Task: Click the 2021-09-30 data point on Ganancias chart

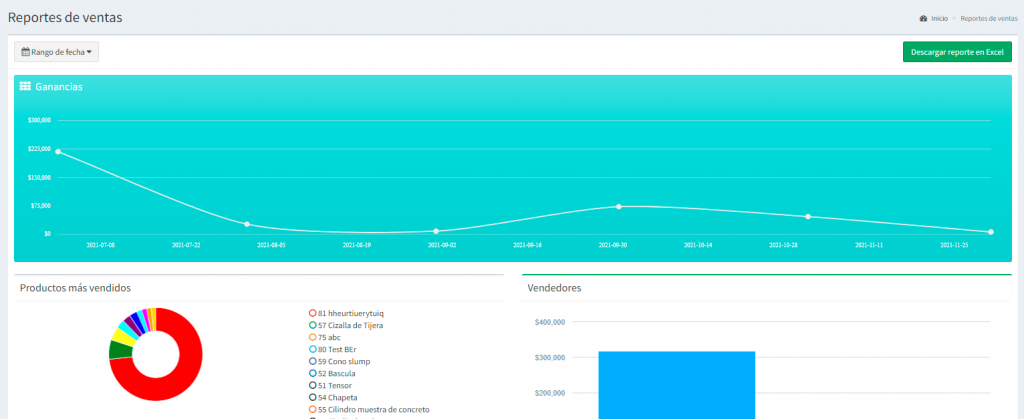Action: point(619,207)
